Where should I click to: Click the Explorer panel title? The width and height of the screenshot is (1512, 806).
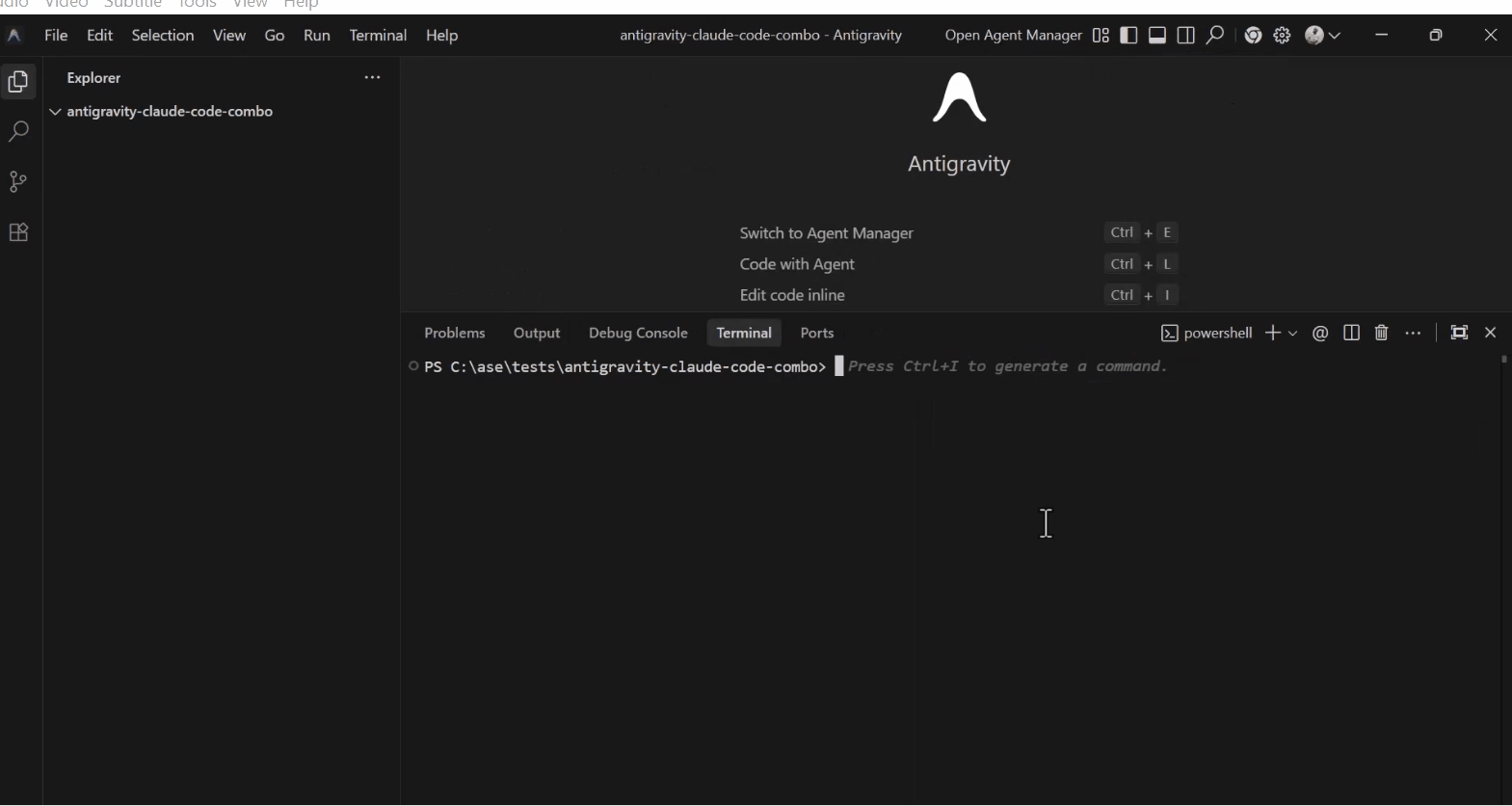coord(93,77)
